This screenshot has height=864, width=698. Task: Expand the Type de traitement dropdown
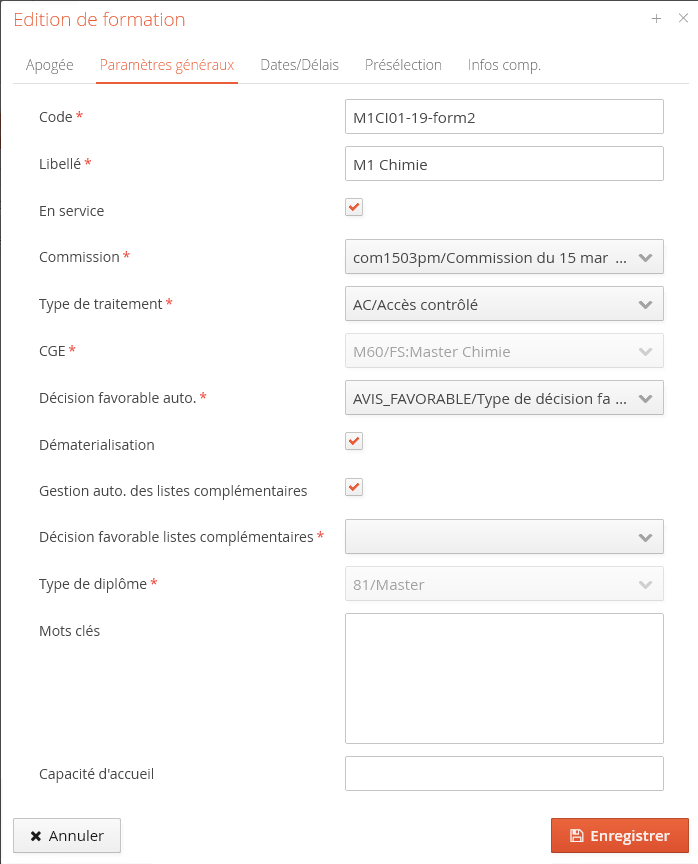point(645,304)
